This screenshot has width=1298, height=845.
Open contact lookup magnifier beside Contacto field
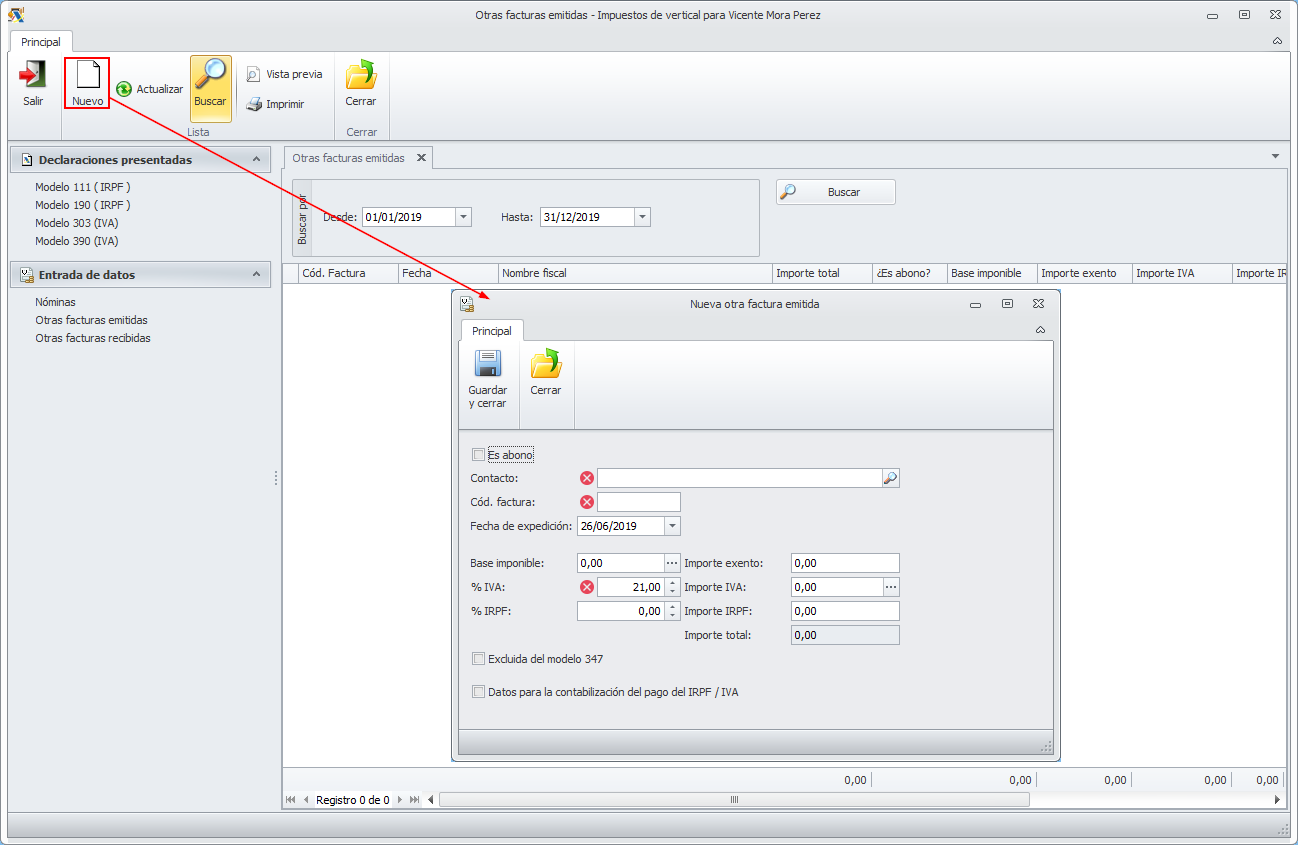pyautogui.click(x=890, y=478)
